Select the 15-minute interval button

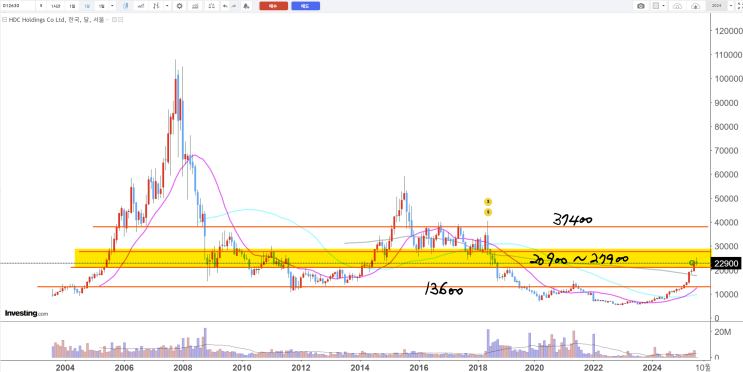55,6
